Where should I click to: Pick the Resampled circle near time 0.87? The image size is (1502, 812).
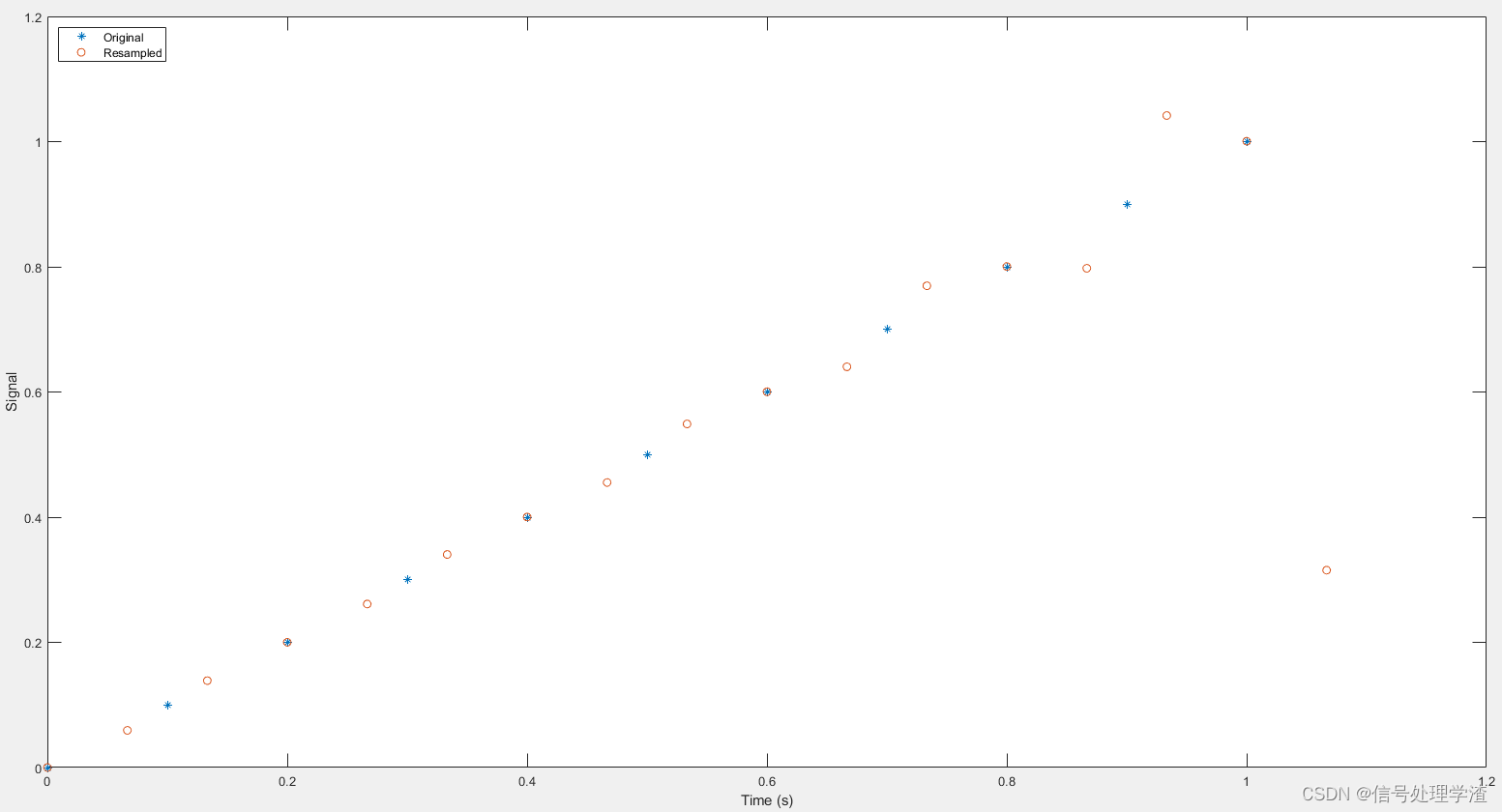tap(1086, 269)
